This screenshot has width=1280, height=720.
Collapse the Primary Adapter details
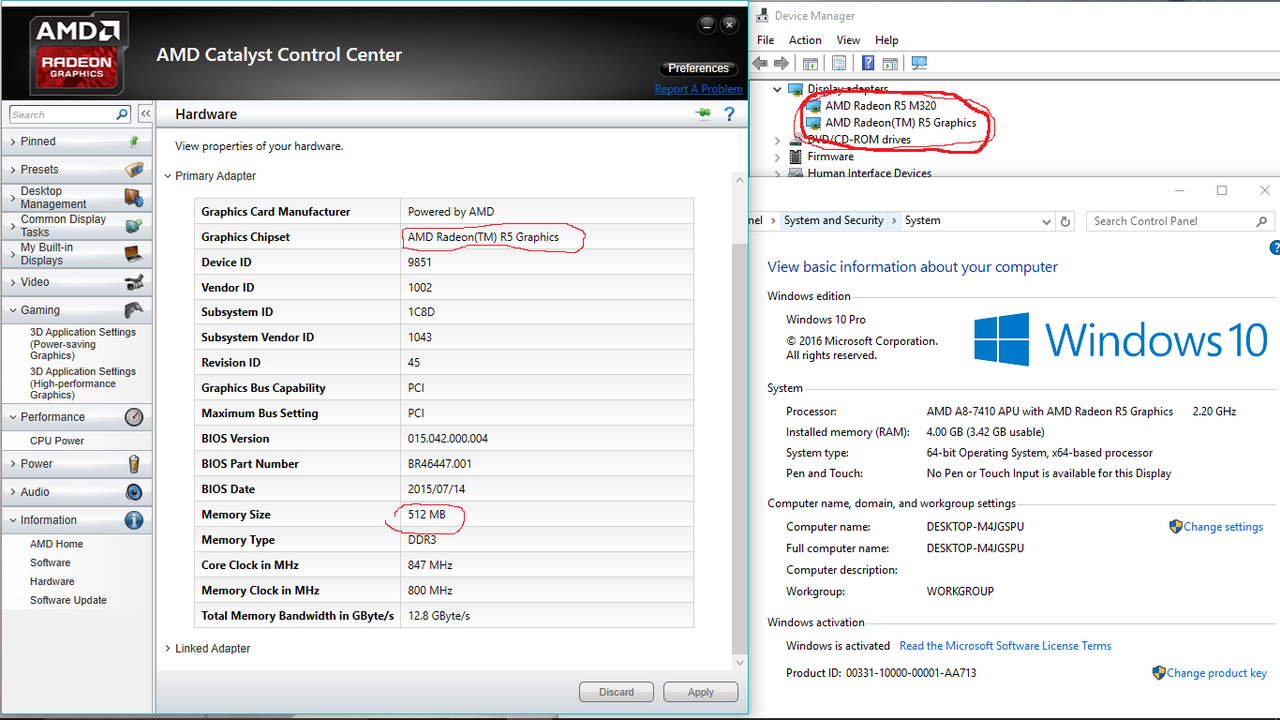[168, 176]
